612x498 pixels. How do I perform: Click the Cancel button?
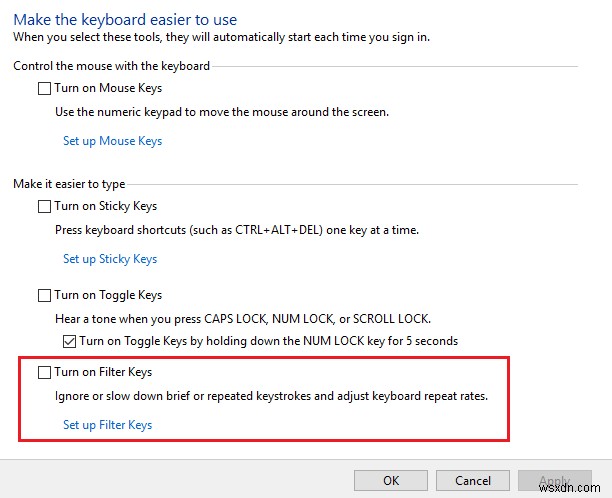tap(476, 480)
